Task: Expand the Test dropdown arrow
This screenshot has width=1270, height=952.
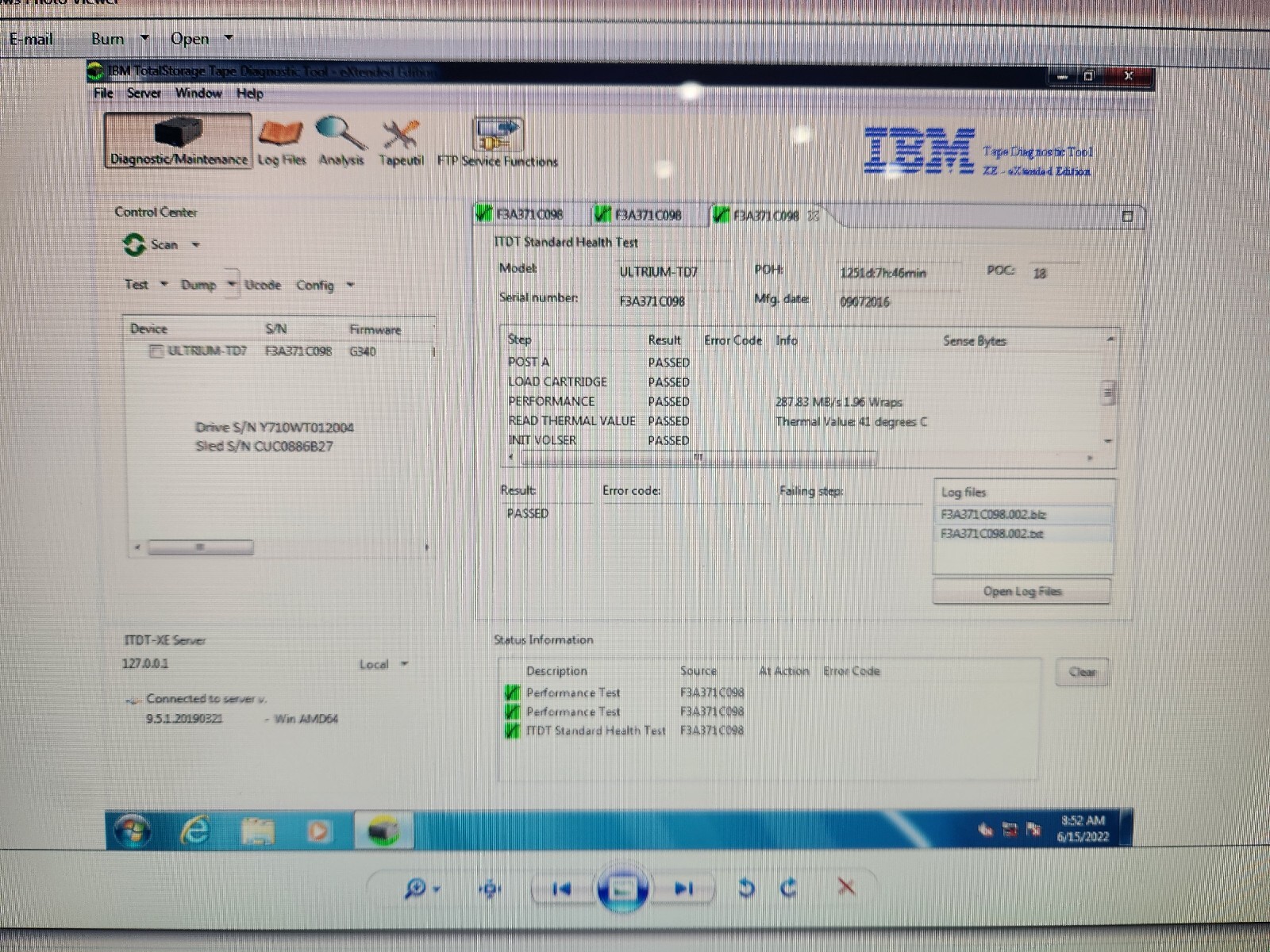Action: tap(164, 284)
